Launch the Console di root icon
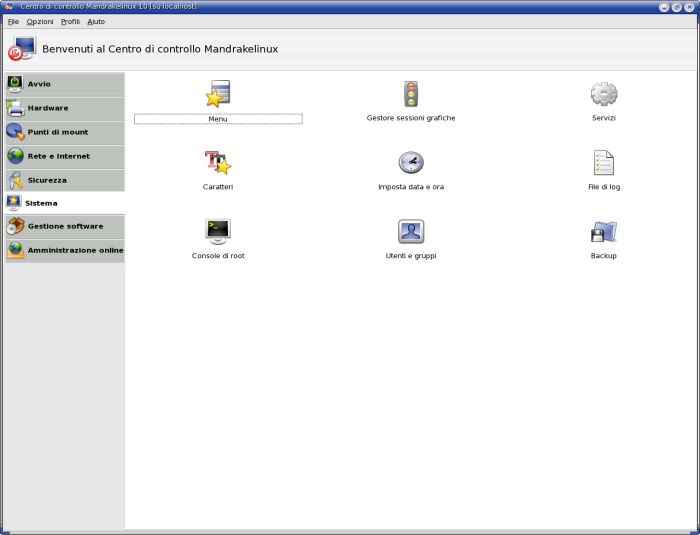Image resolution: width=700 pixels, height=535 pixels. [218, 231]
